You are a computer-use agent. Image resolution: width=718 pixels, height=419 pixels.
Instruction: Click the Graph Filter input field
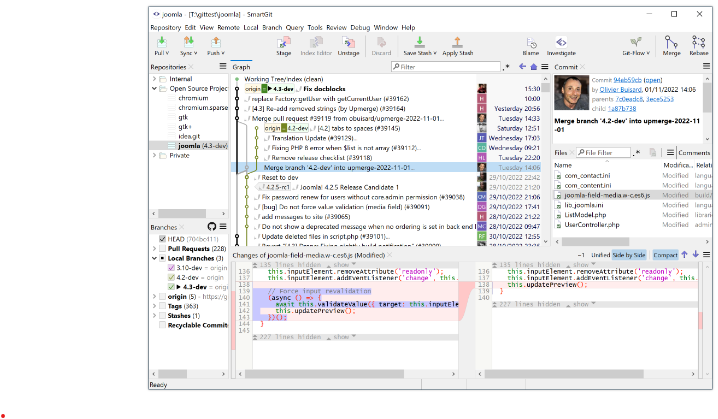(446, 67)
